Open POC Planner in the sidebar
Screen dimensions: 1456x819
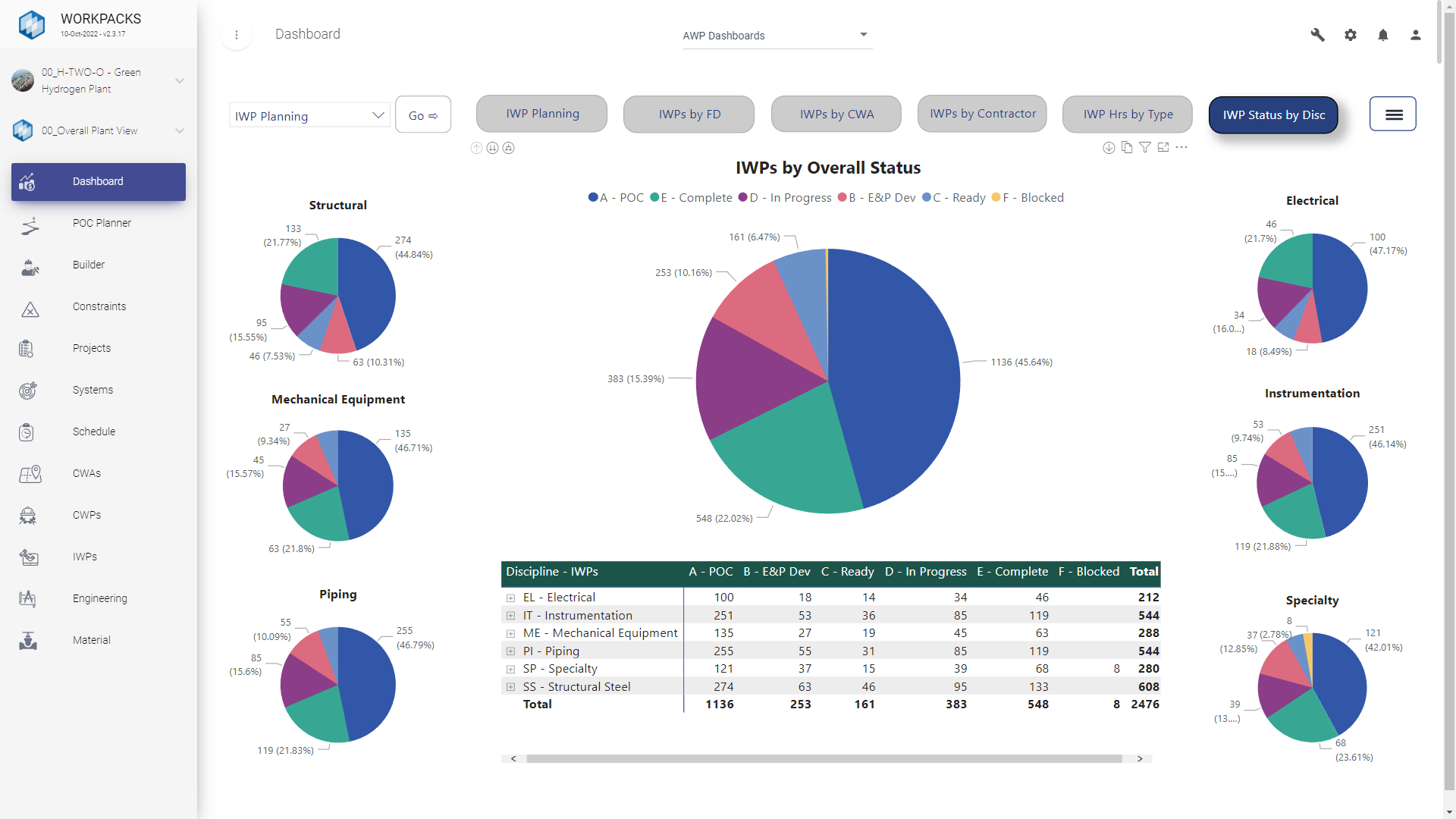coord(102,223)
